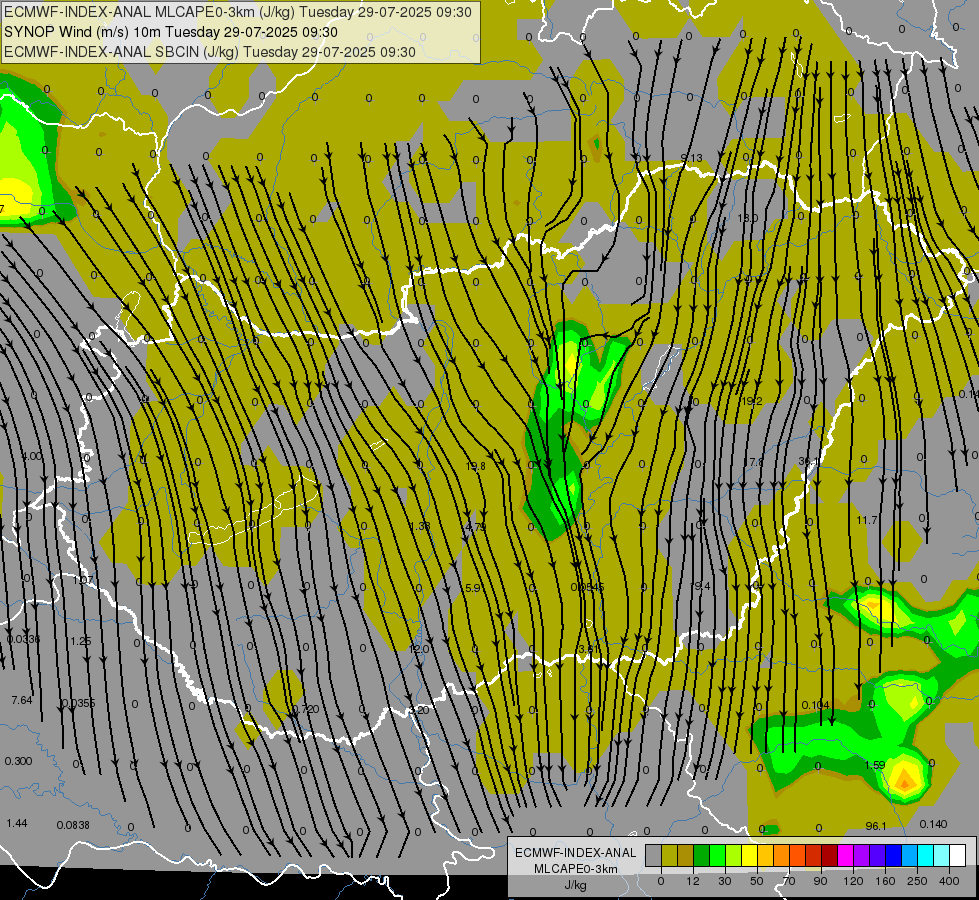Click map value 1.07
This screenshot has height=900, width=979.
point(83,580)
